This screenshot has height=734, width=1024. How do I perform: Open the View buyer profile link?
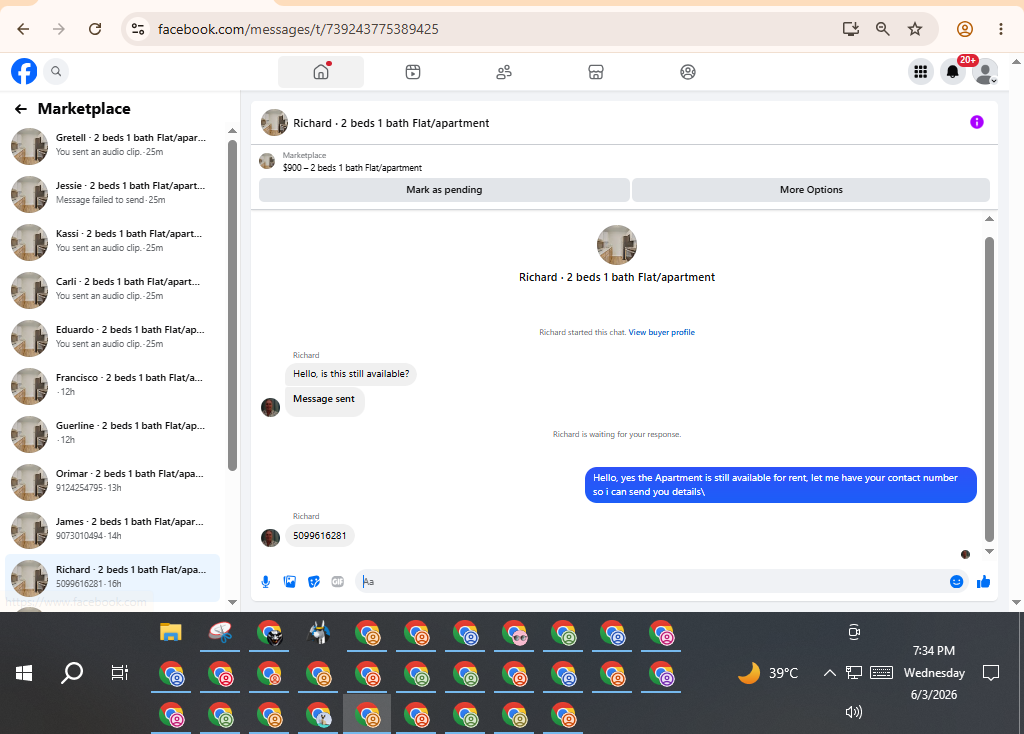coord(662,332)
